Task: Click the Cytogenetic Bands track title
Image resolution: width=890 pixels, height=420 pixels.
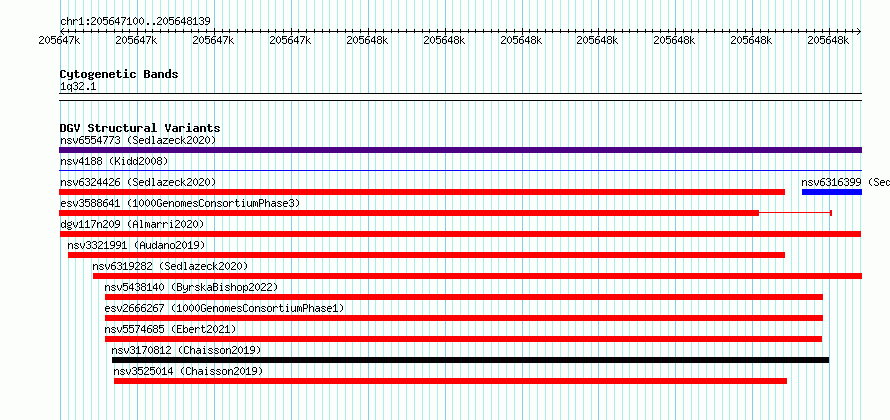Action: pos(119,74)
